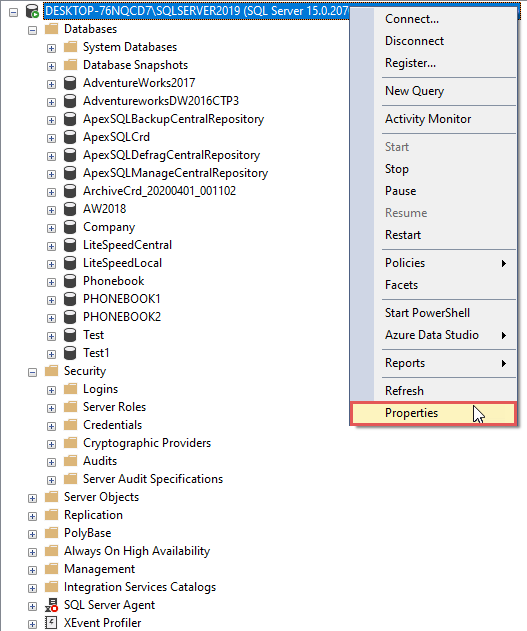Click the Security folder icon

(51, 371)
